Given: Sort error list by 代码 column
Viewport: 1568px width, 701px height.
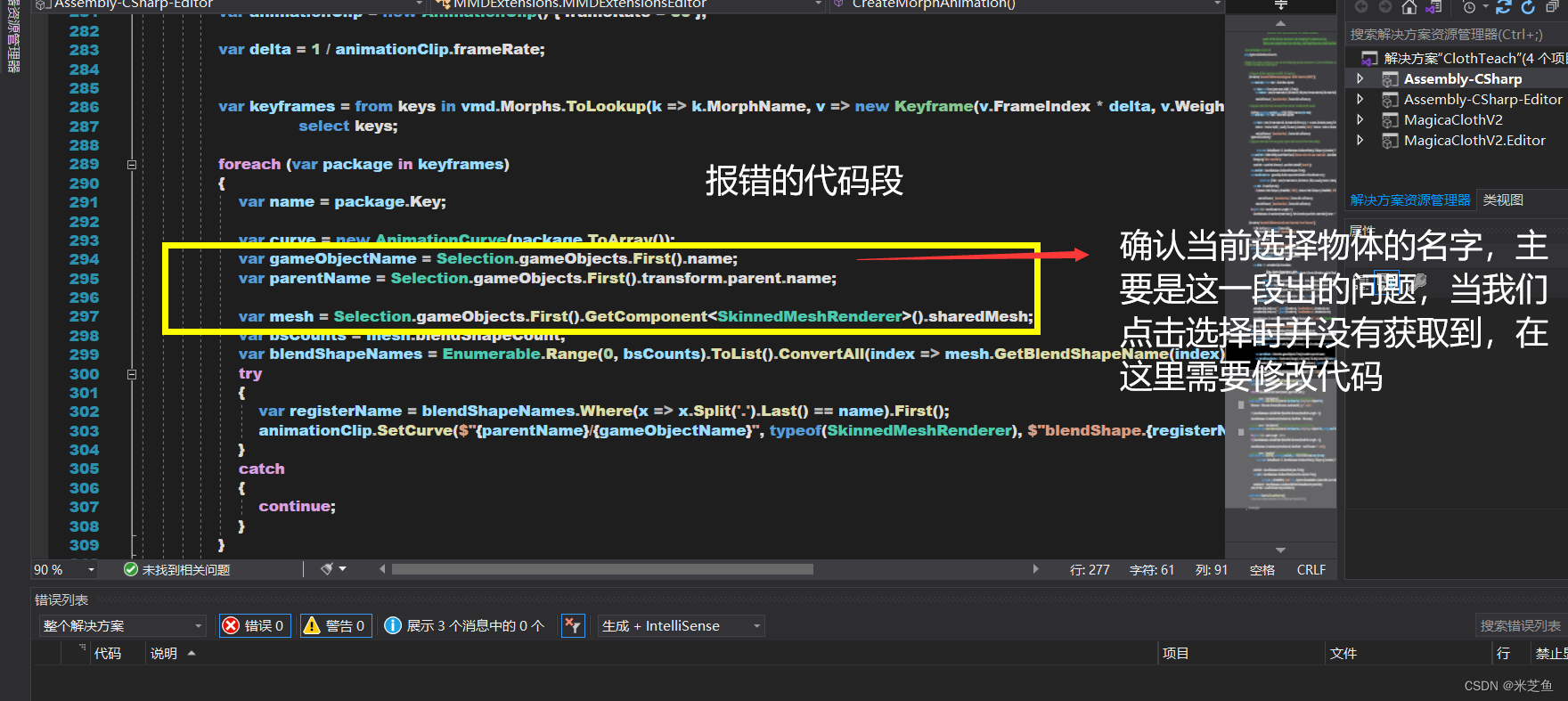Looking at the screenshot, I should click(108, 654).
